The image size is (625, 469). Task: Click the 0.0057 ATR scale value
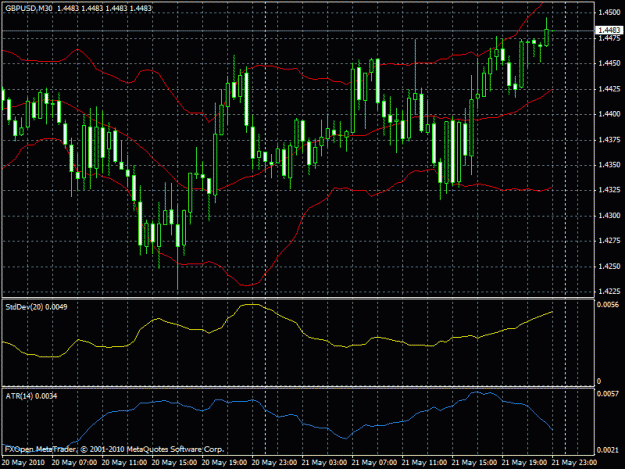coord(608,394)
